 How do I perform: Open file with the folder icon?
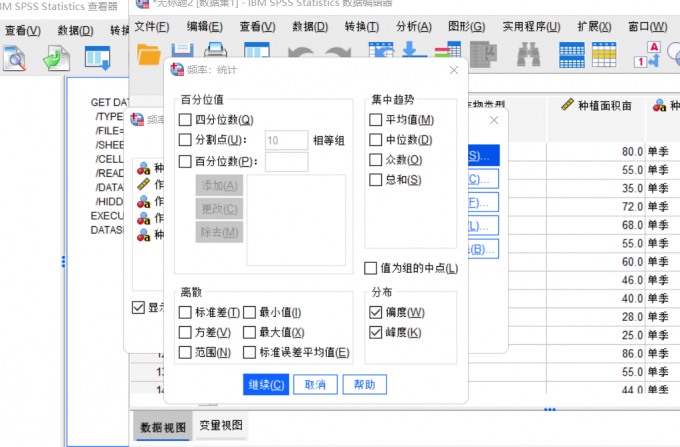click(149, 55)
